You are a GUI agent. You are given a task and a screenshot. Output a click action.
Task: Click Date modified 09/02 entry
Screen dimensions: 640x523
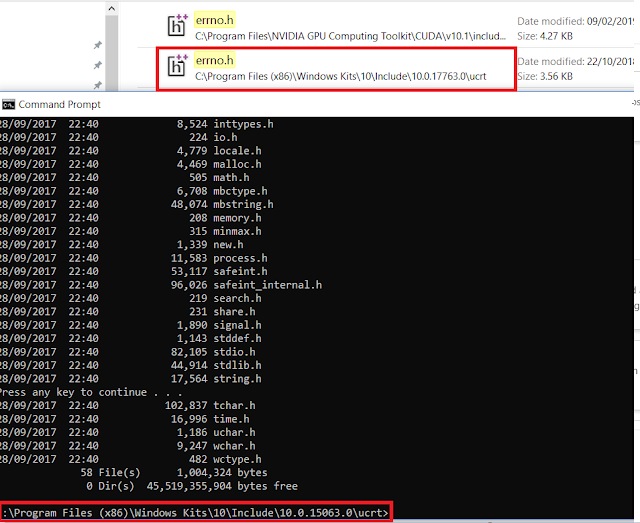point(576,21)
